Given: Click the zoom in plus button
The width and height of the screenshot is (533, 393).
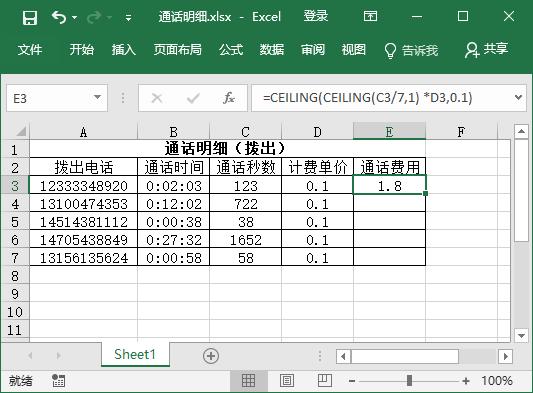Looking at the screenshot, I should 466,381.
